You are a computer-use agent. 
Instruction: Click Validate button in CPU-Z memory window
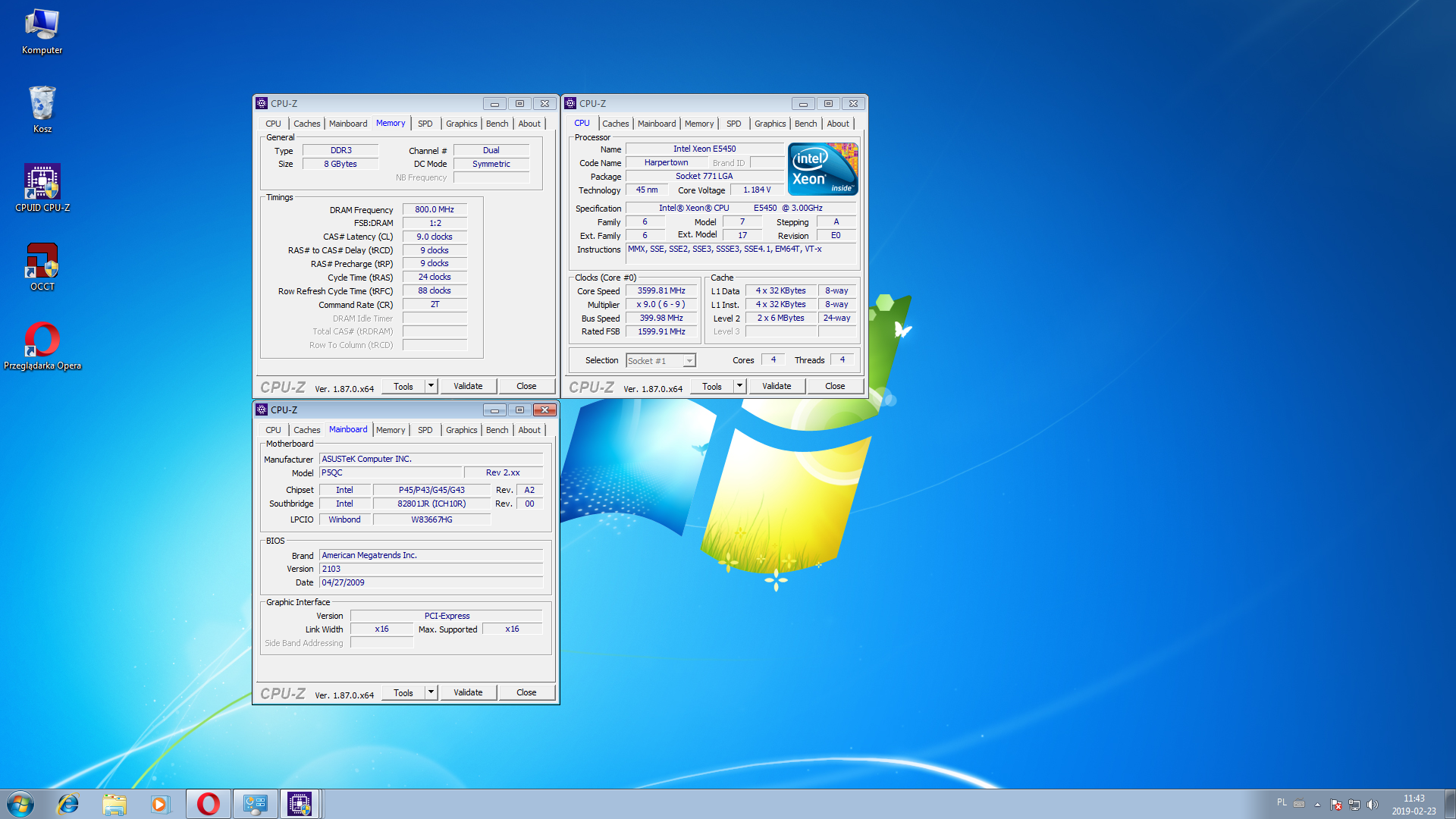click(x=467, y=387)
